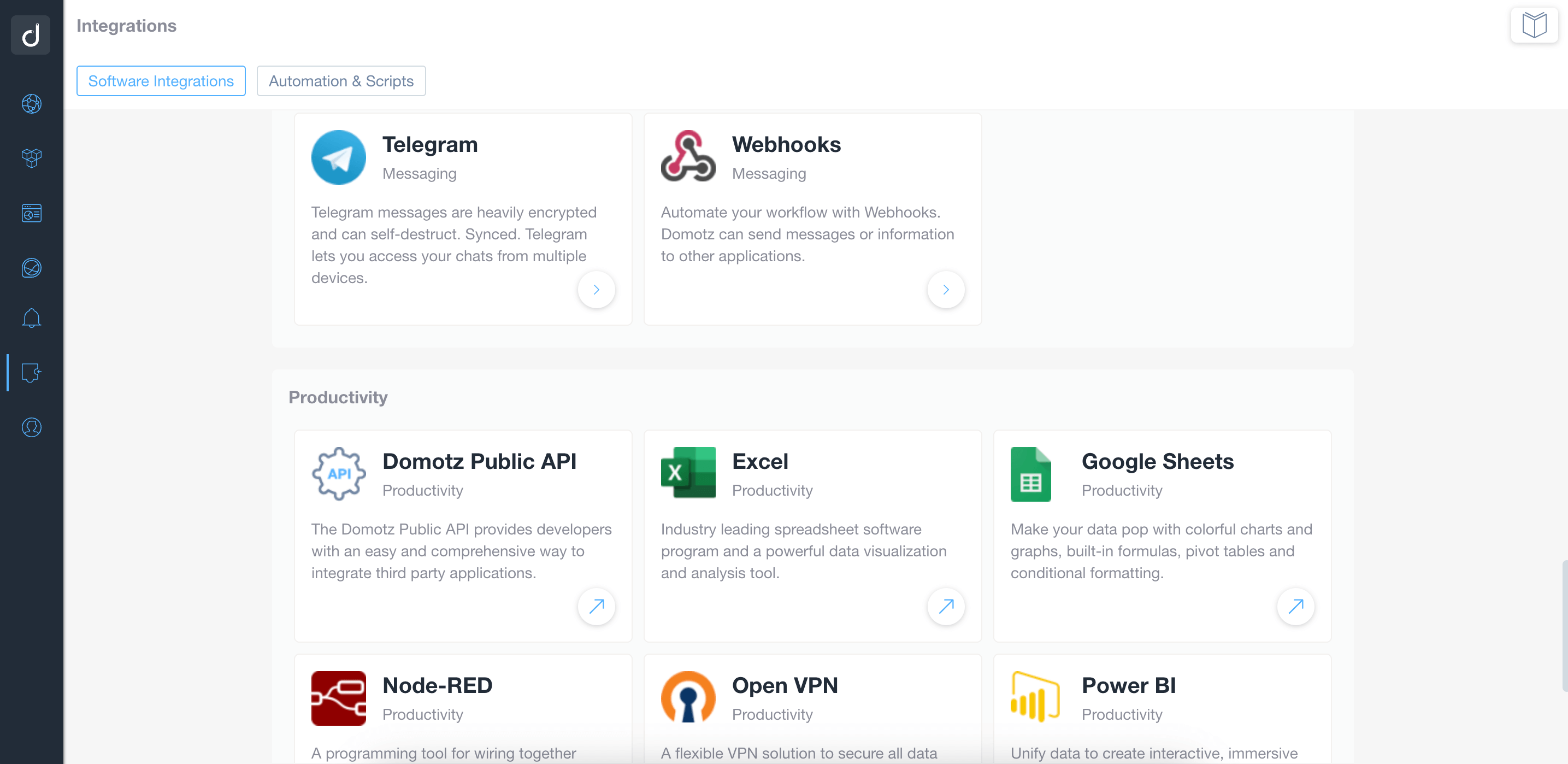
Task: Expand the Excel integration entry
Action: [x=946, y=606]
